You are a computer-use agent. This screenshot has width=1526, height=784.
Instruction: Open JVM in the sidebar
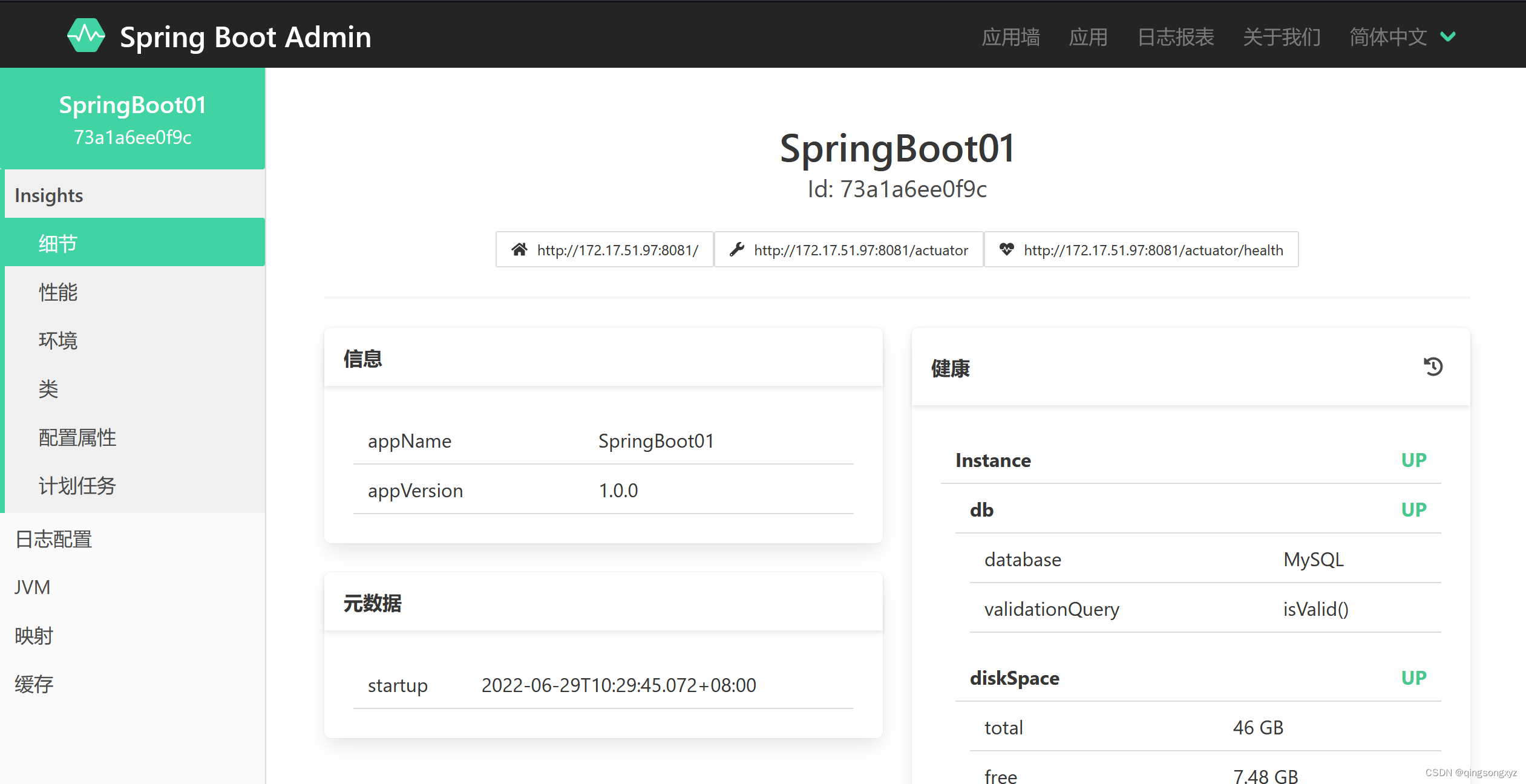133,587
